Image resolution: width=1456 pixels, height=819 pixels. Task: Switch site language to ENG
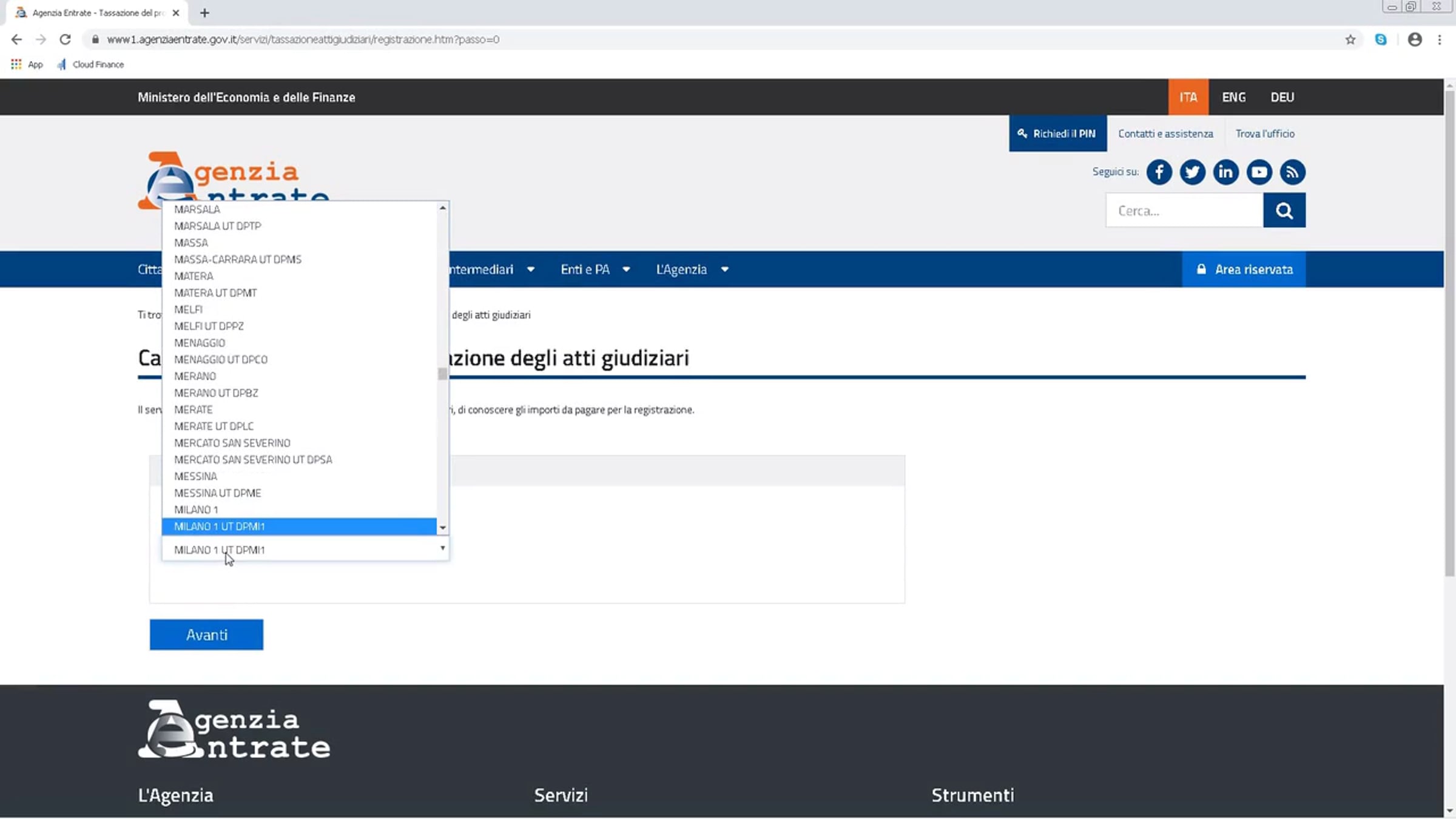pyautogui.click(x=1233, y=97)
